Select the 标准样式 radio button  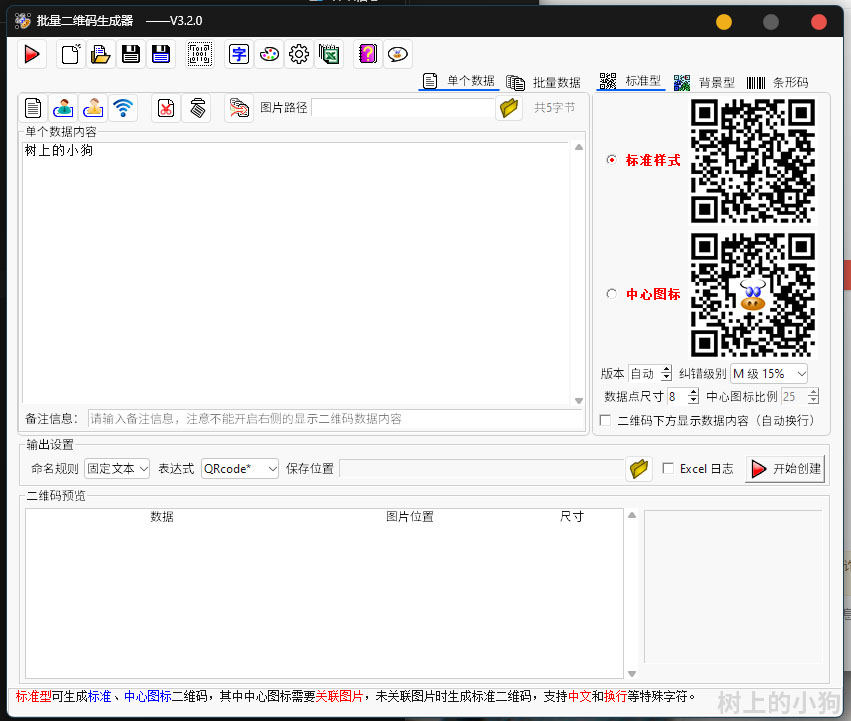tap(612, 160)
